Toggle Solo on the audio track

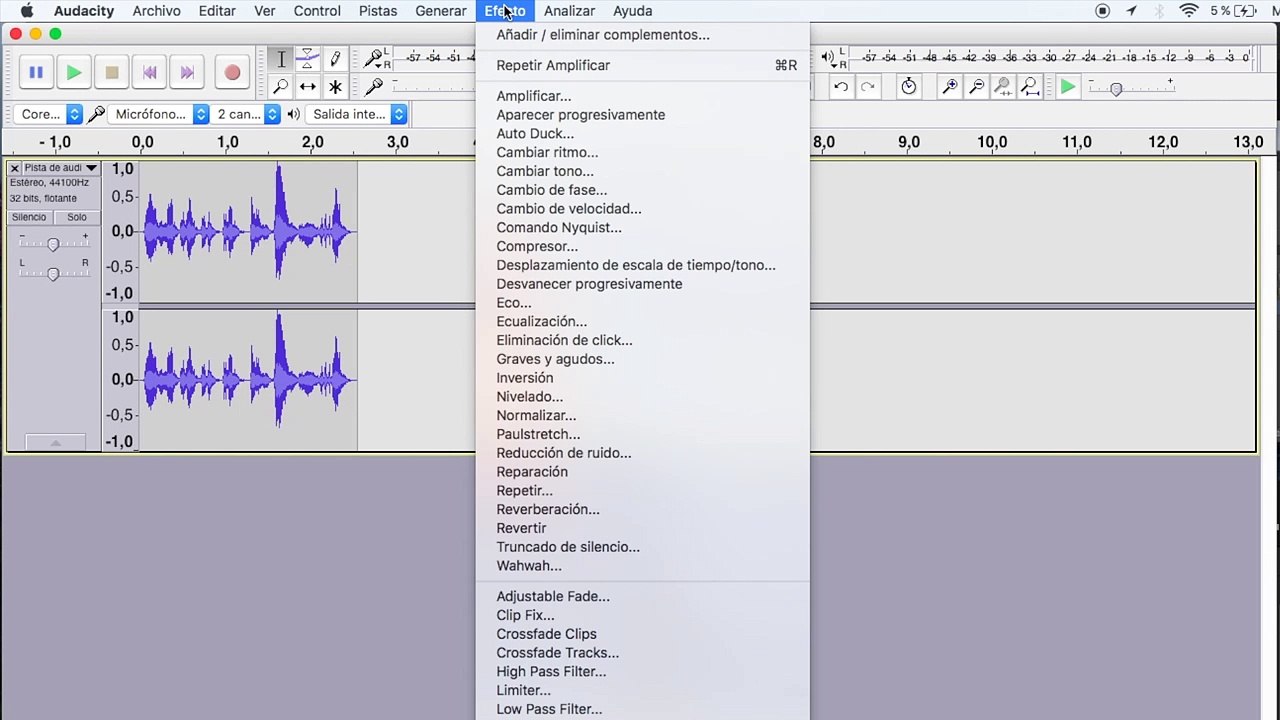(77, 217)
